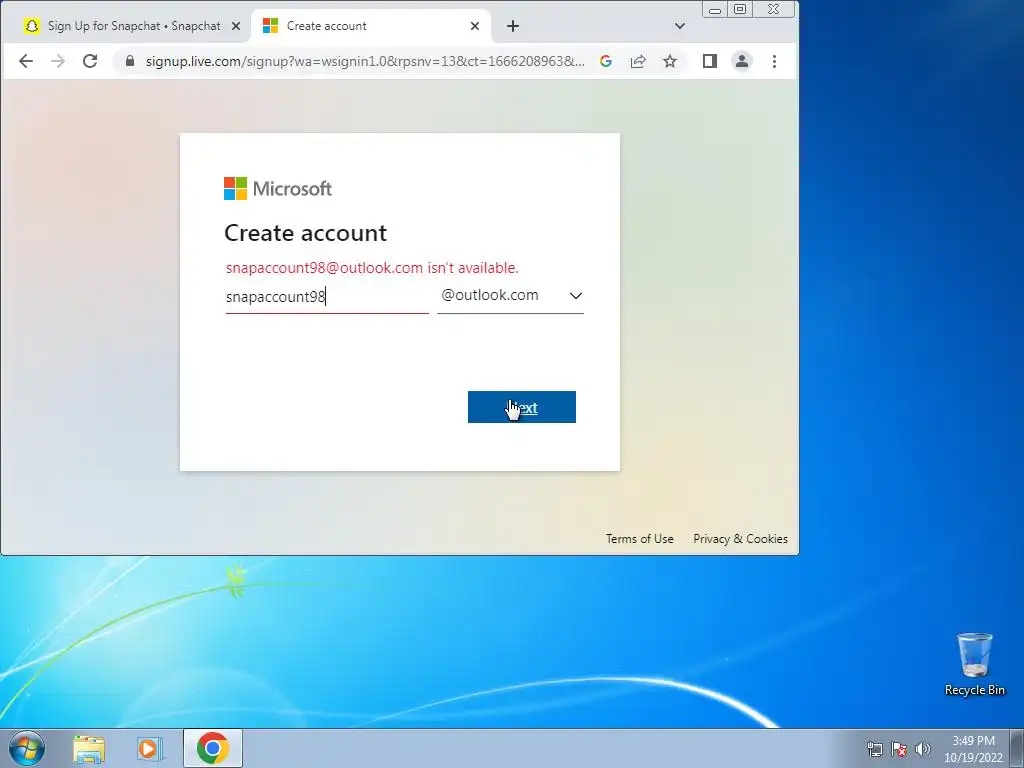Viewport: 1024px width, 768px height.
Task: Close the Create account tab
Action: tap(475, 26)
